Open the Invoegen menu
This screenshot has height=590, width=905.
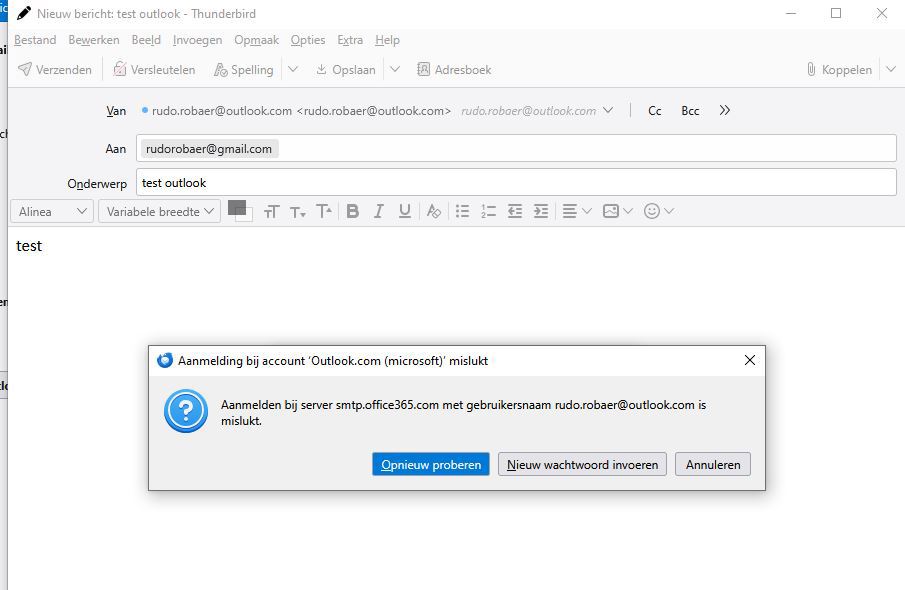point(197,40)
